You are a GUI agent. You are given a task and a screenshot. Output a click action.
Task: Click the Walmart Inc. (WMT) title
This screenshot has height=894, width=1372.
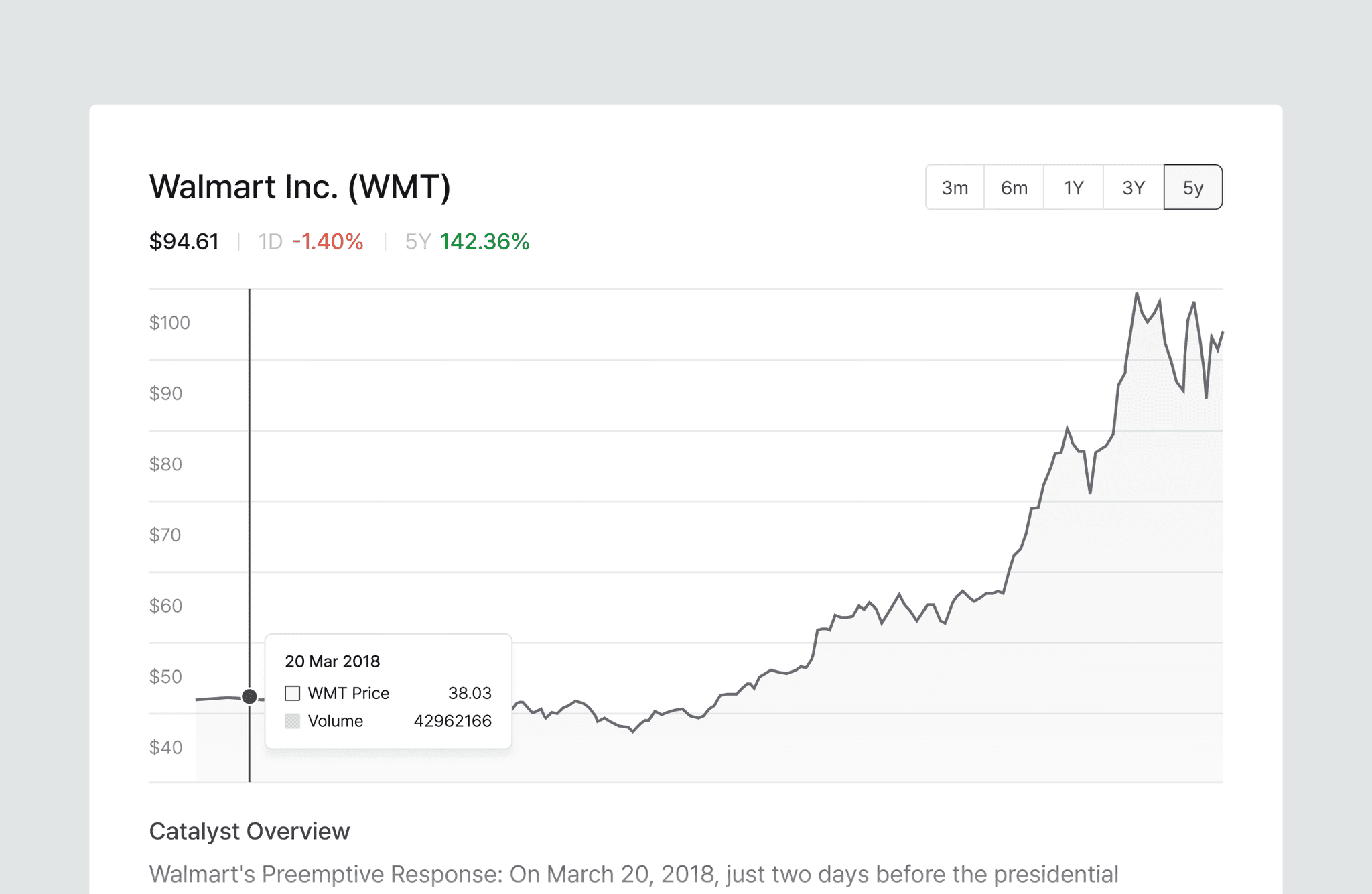pyautogui.click(x=300, y=187)
